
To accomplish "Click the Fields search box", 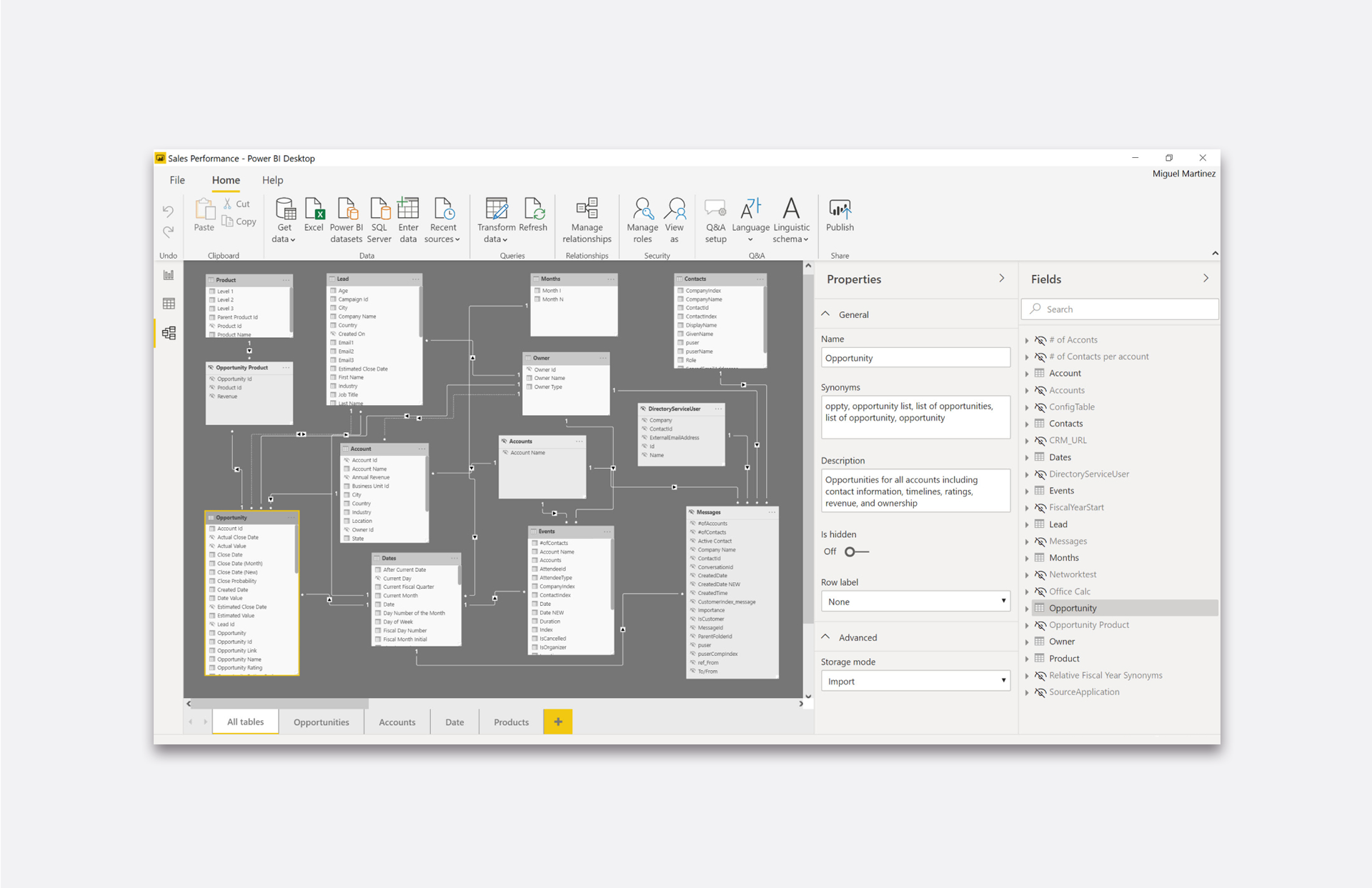I will coord(1122,309).
